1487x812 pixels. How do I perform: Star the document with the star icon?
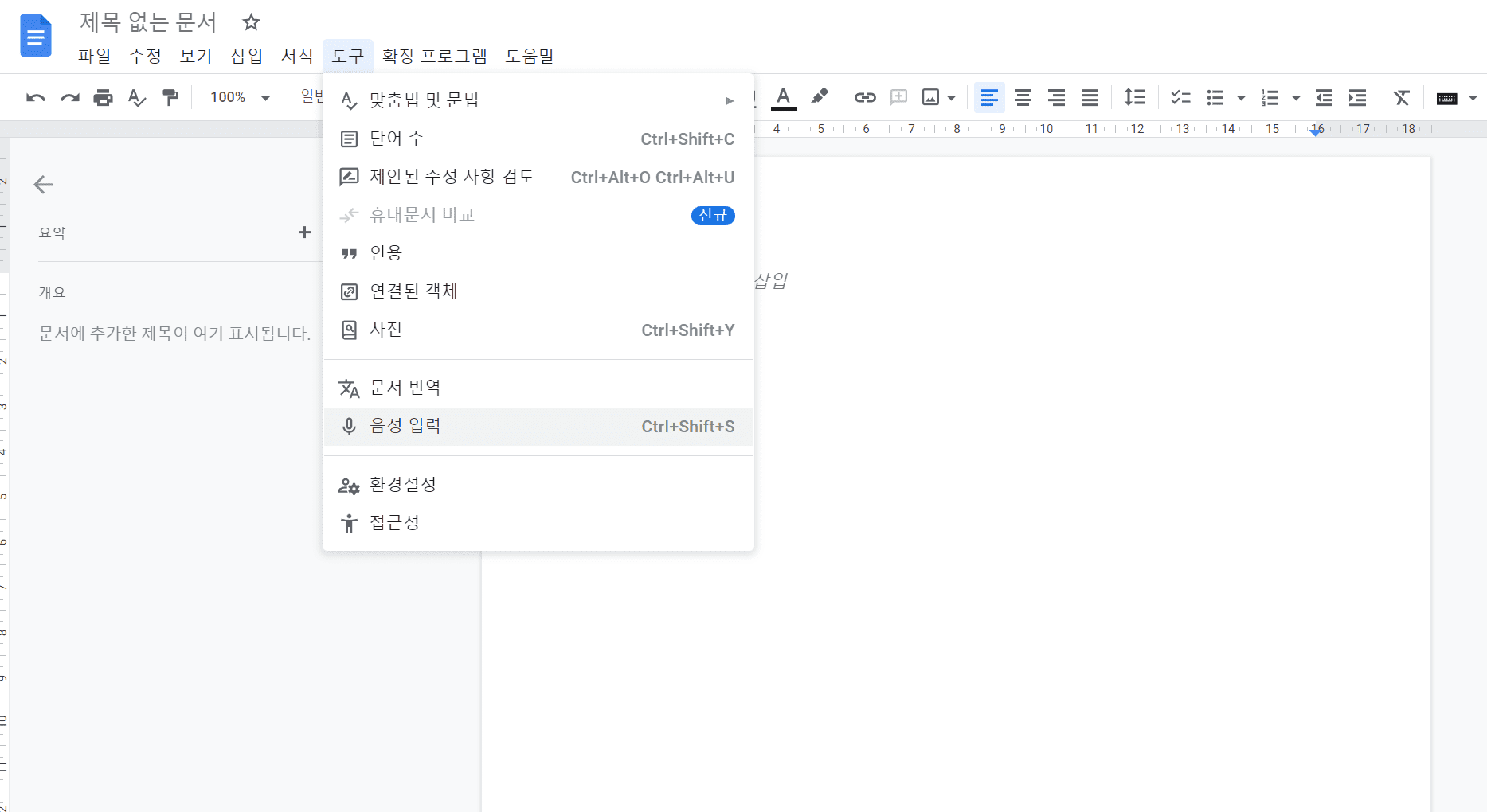[251, 22]
